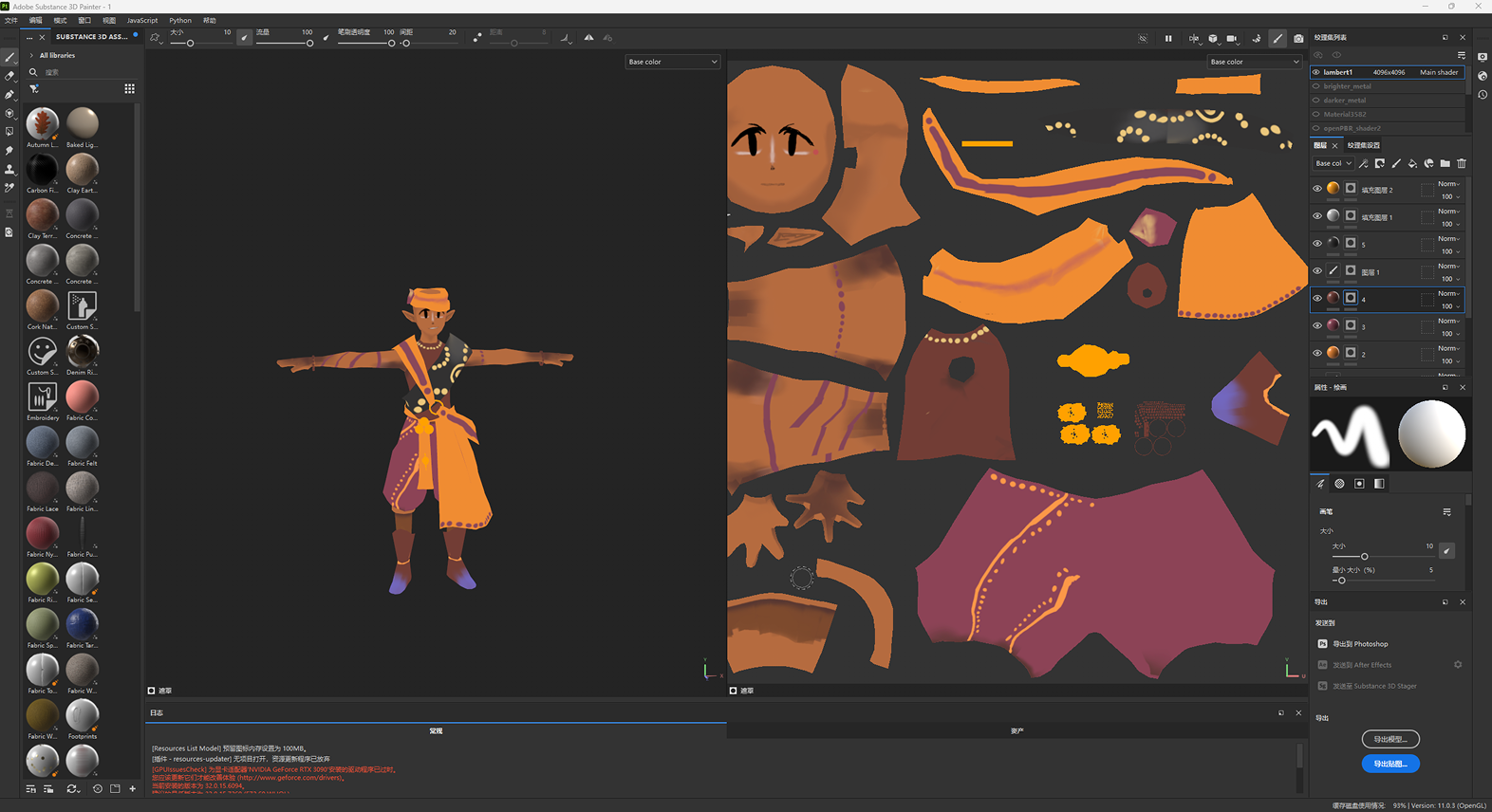Switch asset view with the grid icon
Viewport: 1492px width, 812px height.
pyautogui.click(x=129, y=88)
